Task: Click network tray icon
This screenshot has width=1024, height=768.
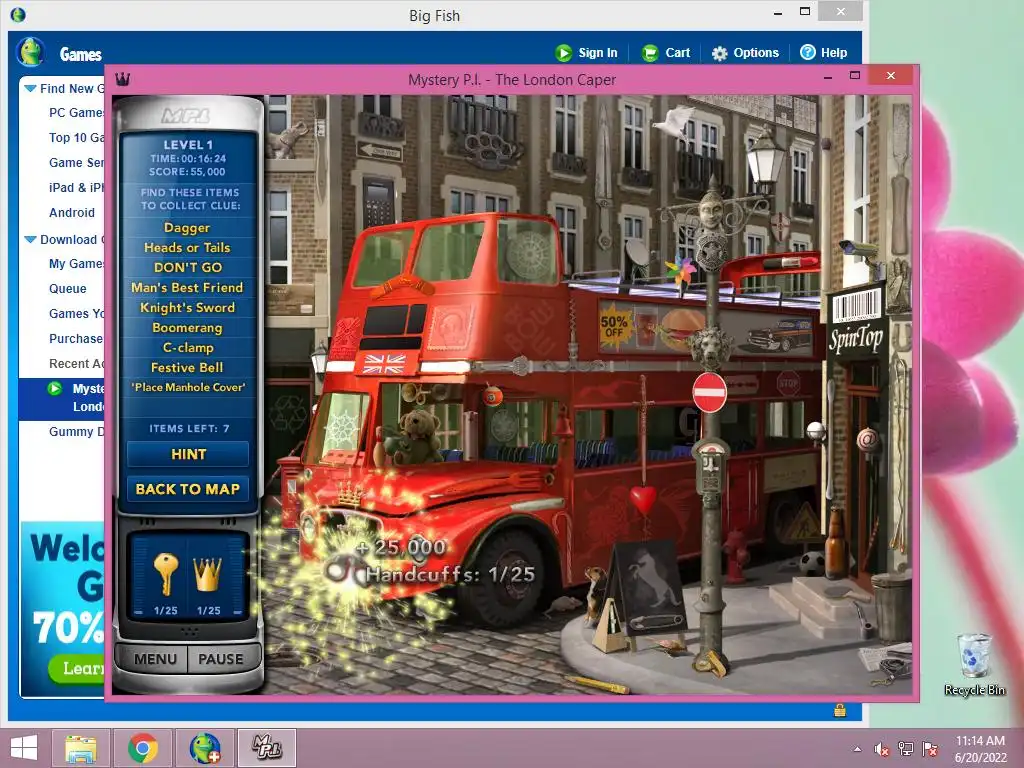Action: pyautogui.click(x=906, y=749)
